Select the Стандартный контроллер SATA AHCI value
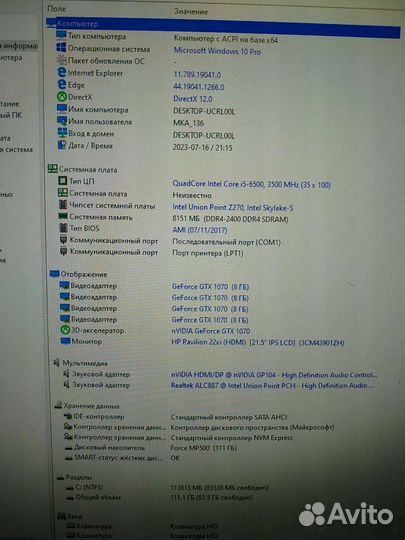The image size is (405, 540). click(x=229, y=417)
